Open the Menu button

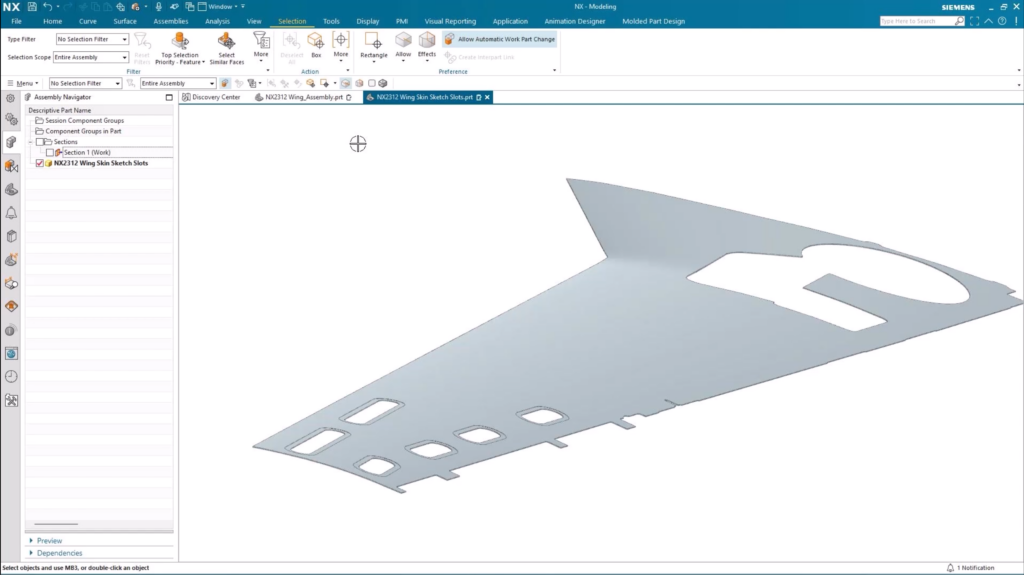22,83
